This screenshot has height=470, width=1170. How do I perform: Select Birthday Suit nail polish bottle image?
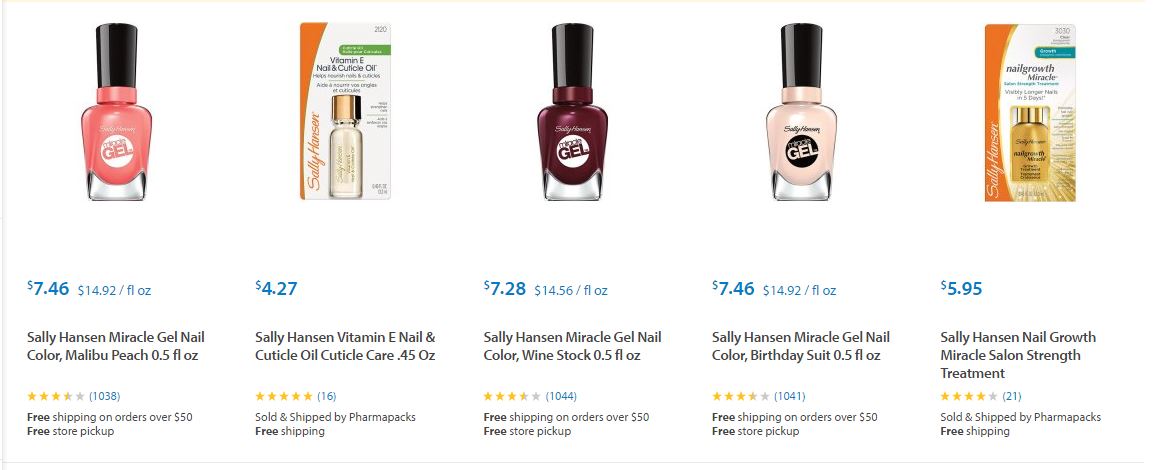pyautogui.click(x=800, y=112)
